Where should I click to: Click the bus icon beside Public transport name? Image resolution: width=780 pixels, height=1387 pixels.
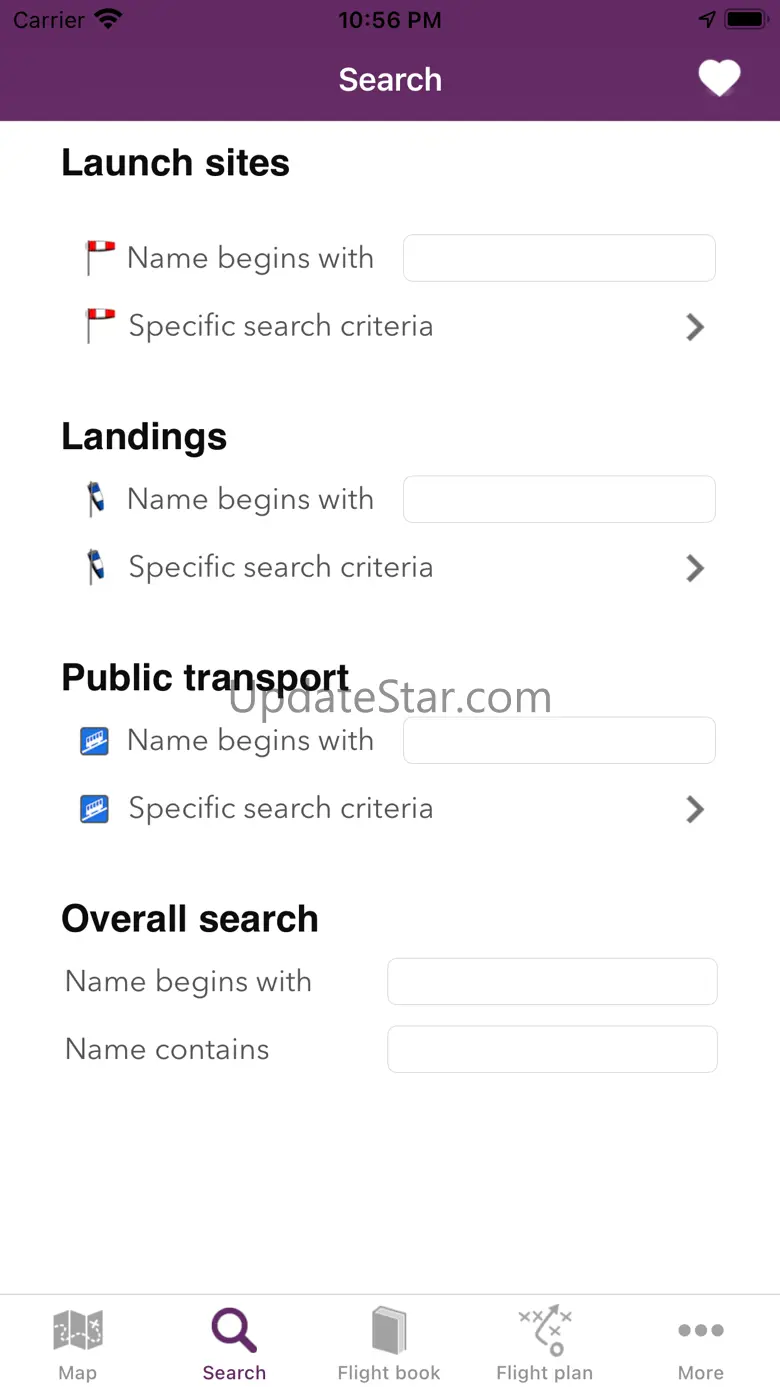(x=94, y=741)
